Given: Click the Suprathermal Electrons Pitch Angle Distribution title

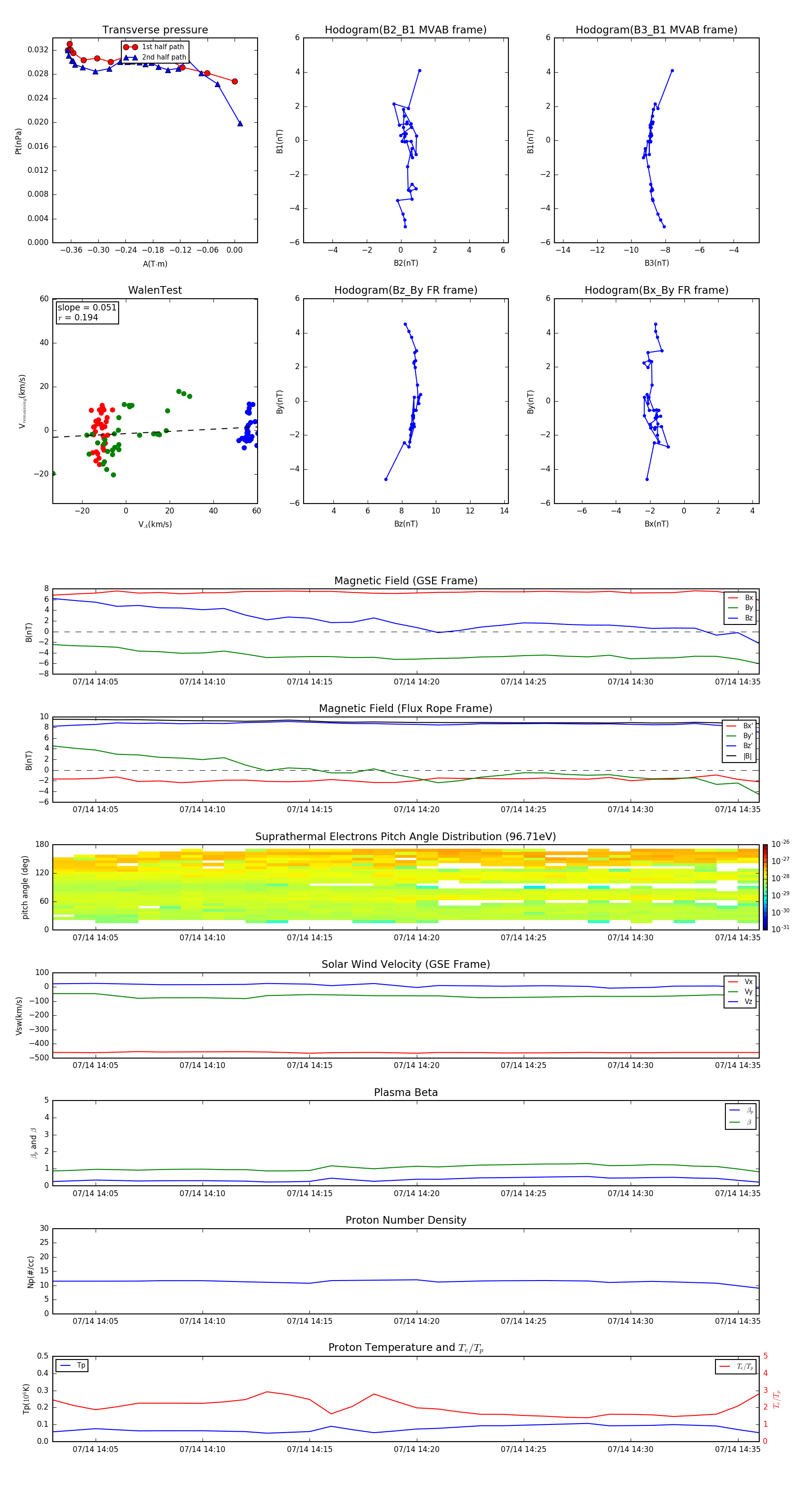Looking at the screenshot, I should click(406, 837).
